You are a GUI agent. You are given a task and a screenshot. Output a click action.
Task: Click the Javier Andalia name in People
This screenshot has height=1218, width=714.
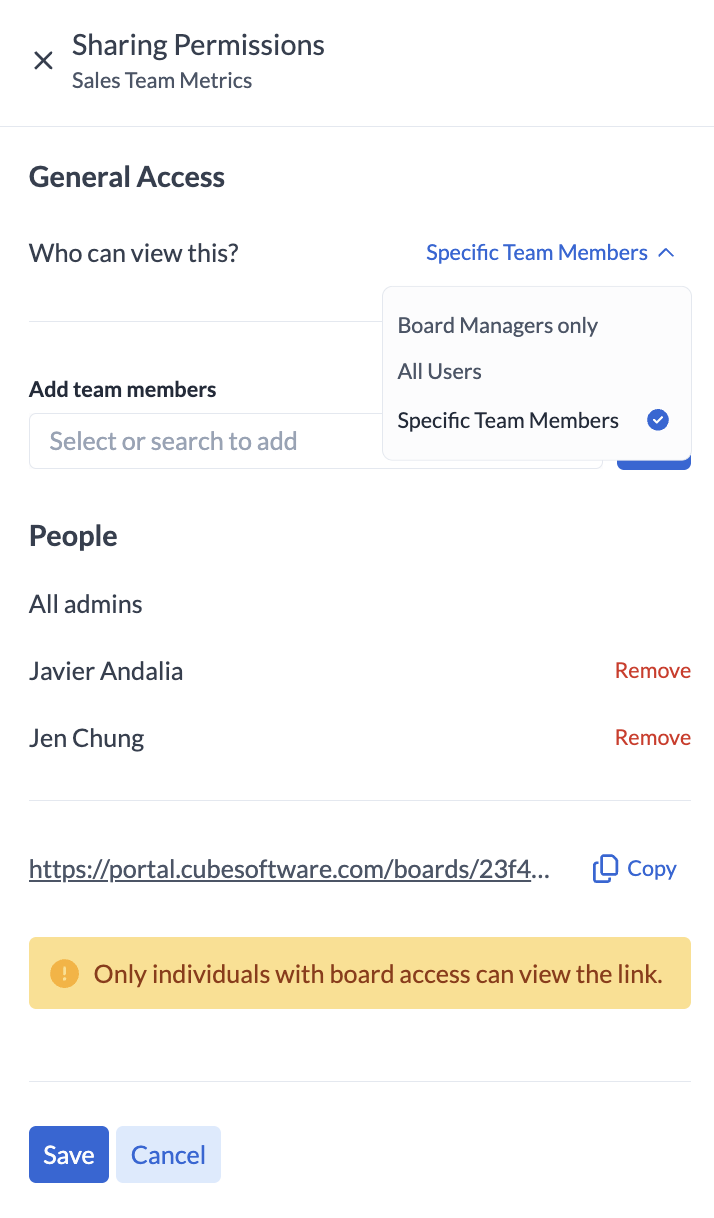pyautogui.click(x=106, y=671)
